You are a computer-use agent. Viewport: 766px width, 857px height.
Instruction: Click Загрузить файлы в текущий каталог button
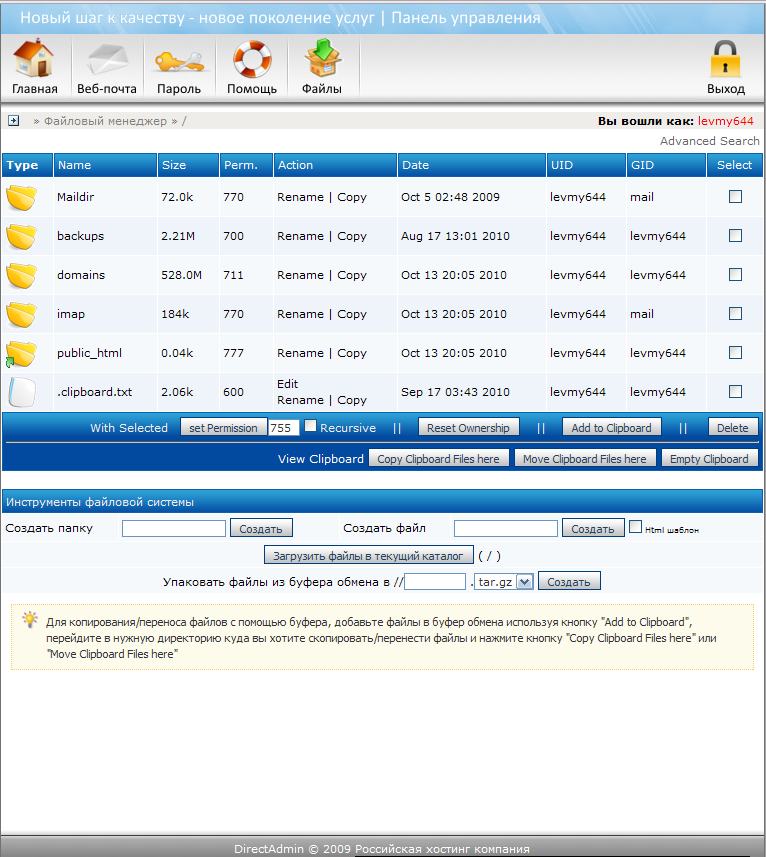point(368,555)
